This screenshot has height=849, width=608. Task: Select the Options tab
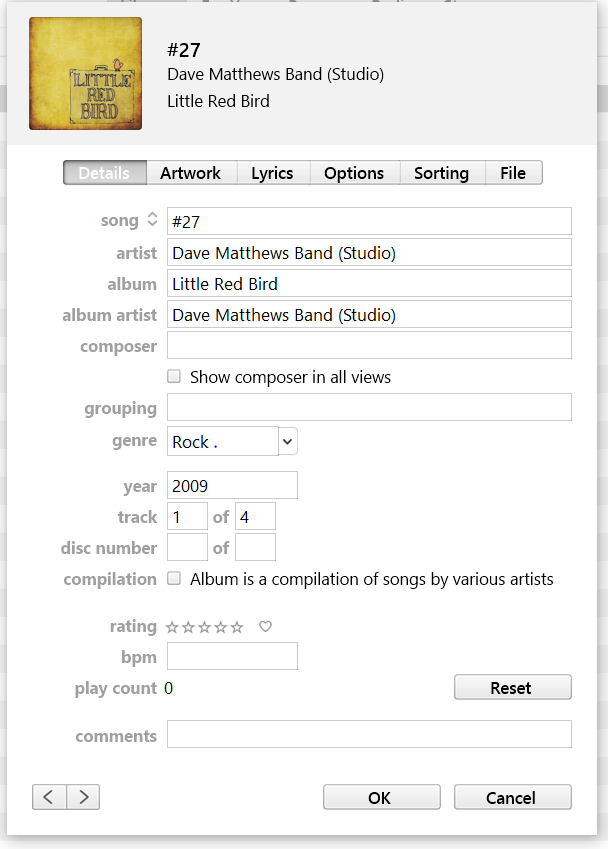click(x=354, y=173)
